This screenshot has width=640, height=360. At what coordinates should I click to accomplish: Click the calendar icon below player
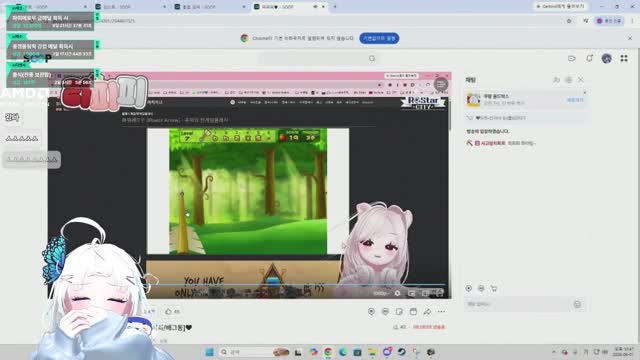tap(413, 311)
